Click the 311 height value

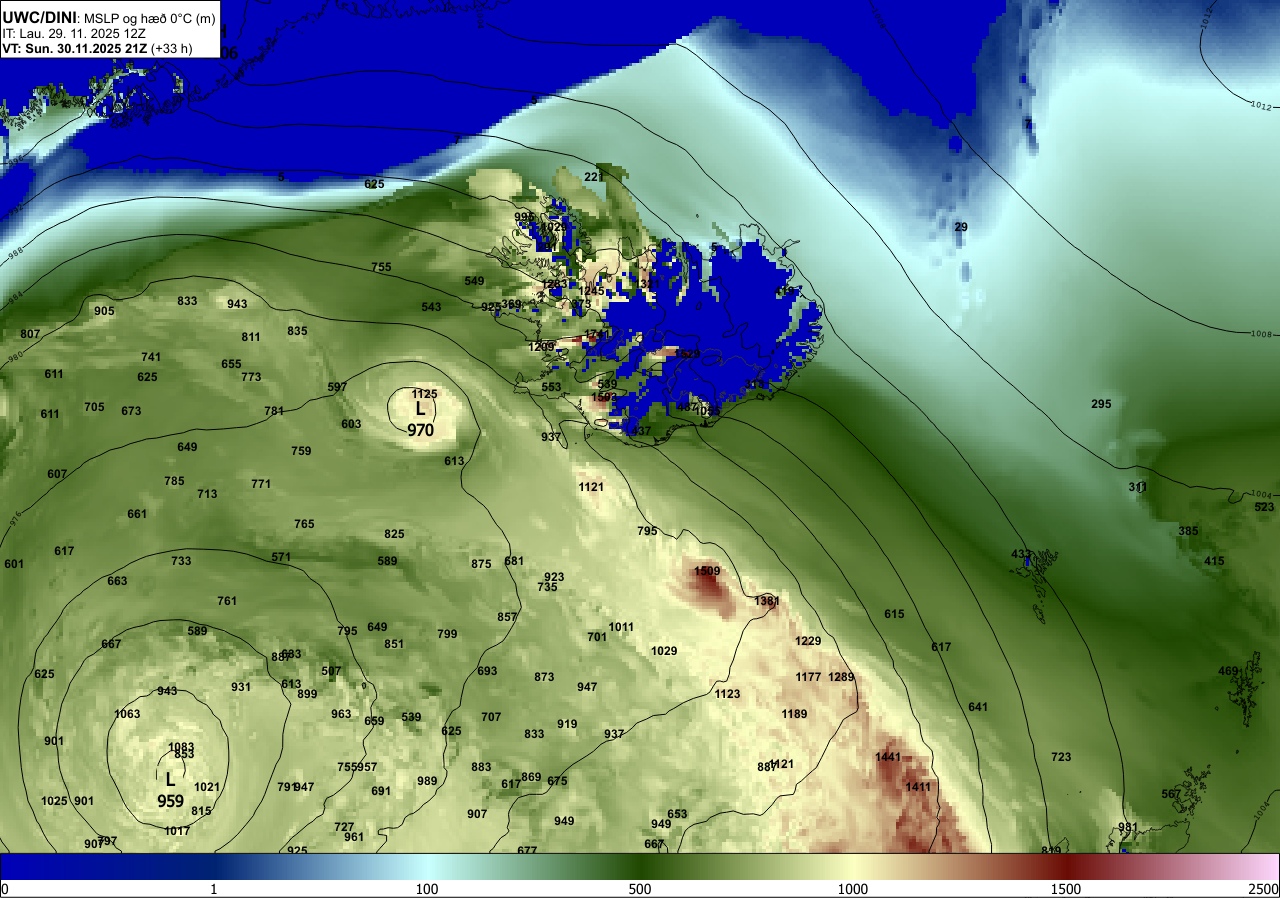1138,487
